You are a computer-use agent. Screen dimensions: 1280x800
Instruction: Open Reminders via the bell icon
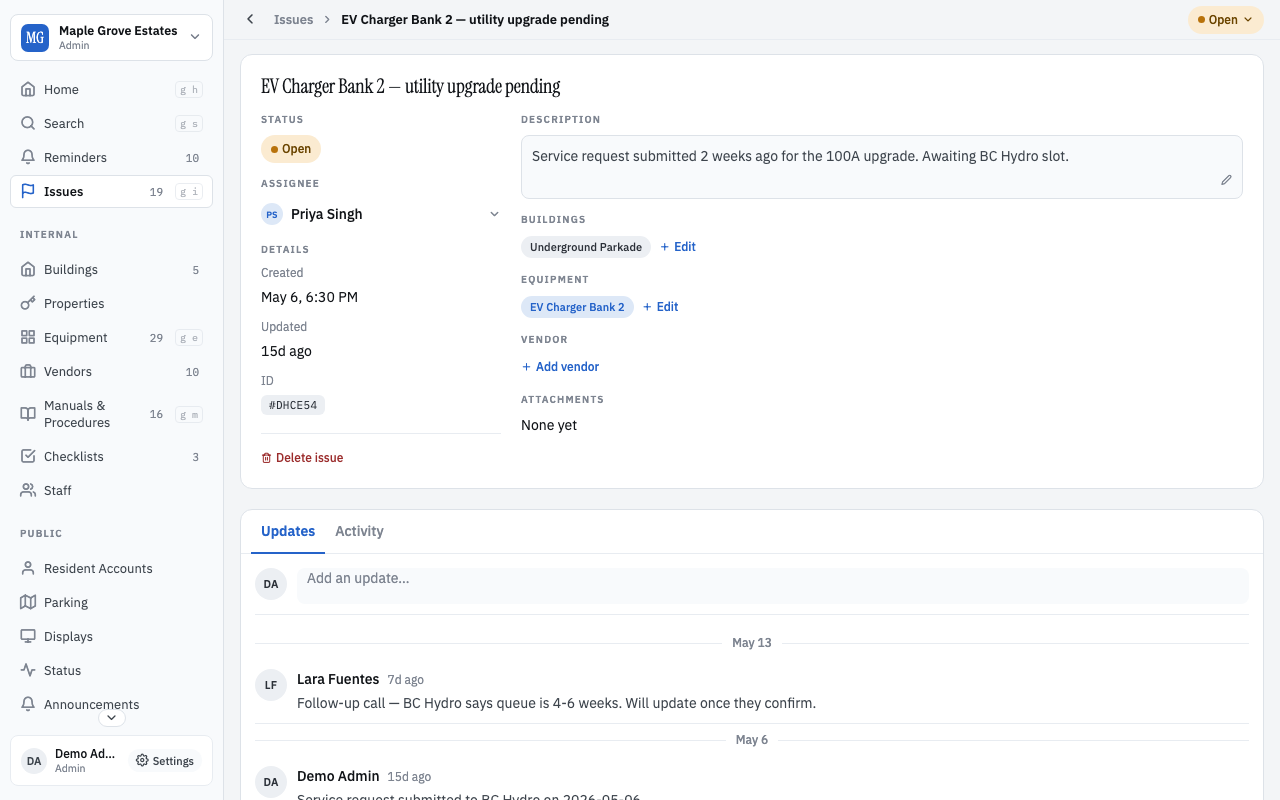tap(28, 157)
